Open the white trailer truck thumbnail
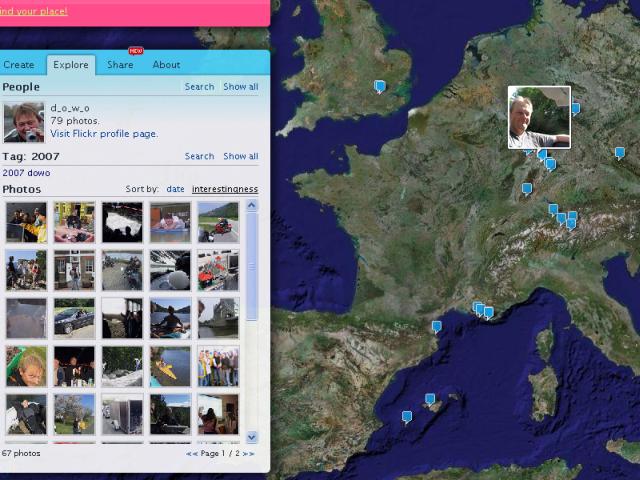 [122, 414]
